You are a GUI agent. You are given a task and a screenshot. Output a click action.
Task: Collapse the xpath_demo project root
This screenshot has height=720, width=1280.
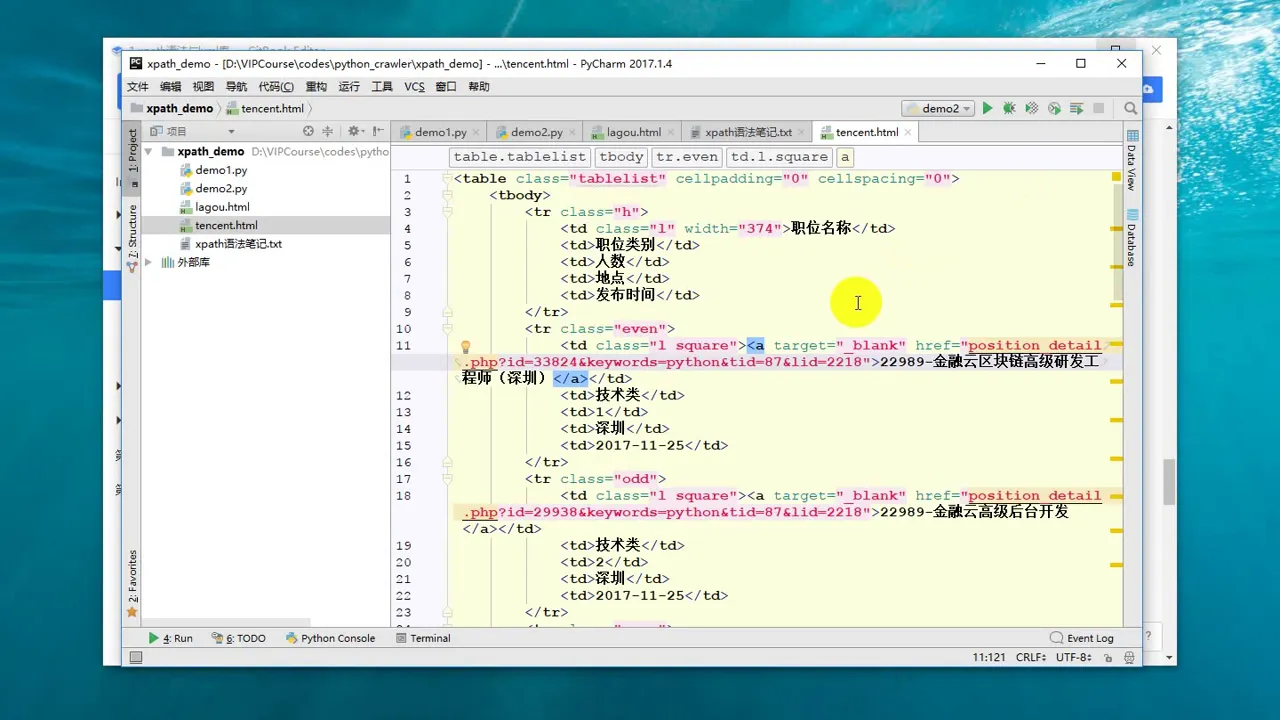pyautogui.click(x=149, y=152)
